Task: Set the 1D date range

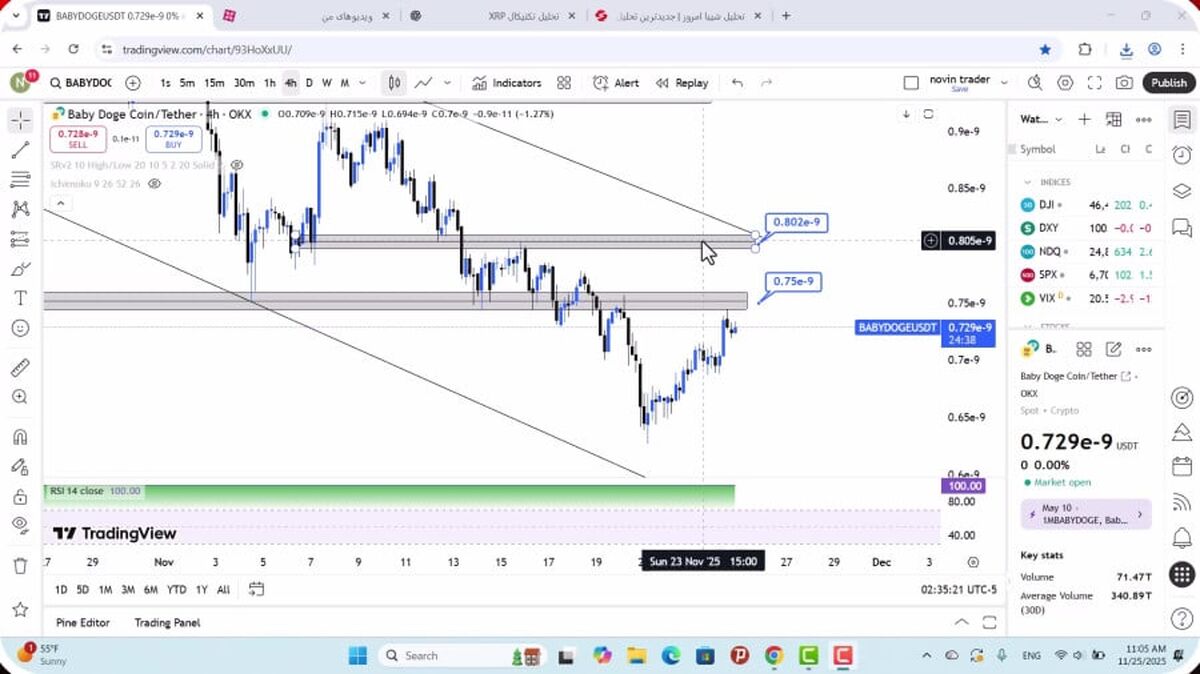Action: click(x=61, y=589)
